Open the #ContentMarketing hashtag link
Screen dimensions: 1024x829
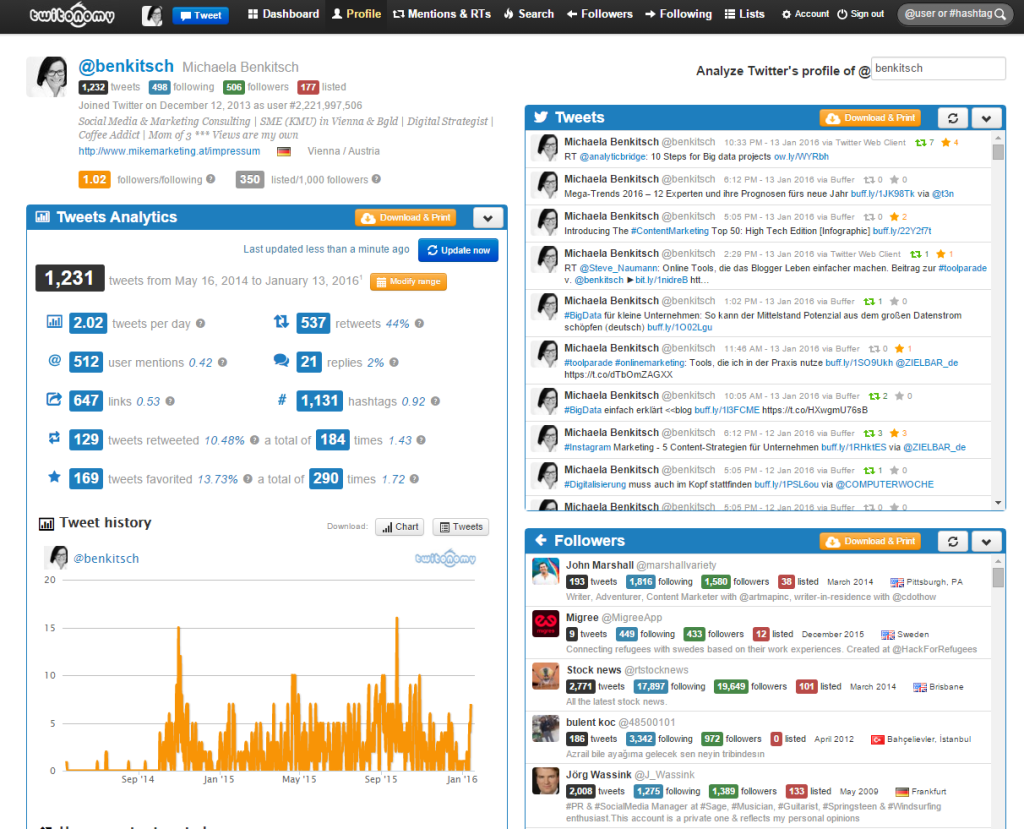click(669, 231)
